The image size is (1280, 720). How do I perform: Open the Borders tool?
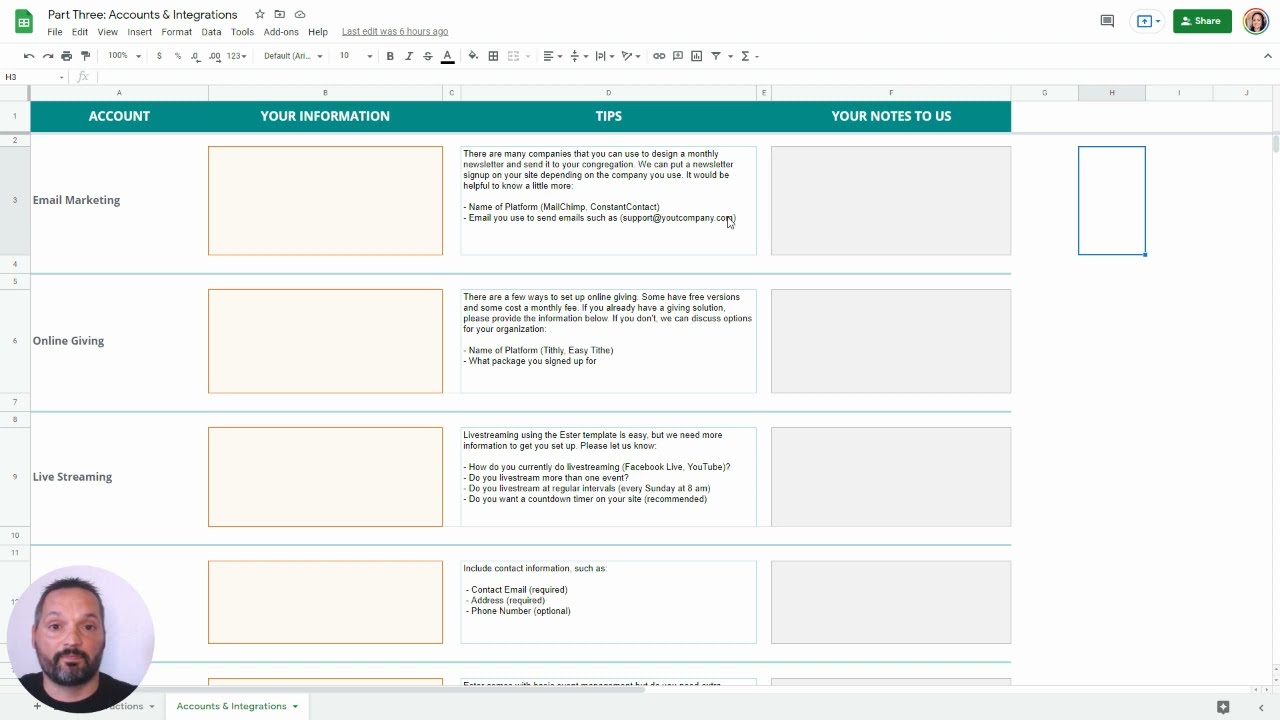click(x=493, y=56)
